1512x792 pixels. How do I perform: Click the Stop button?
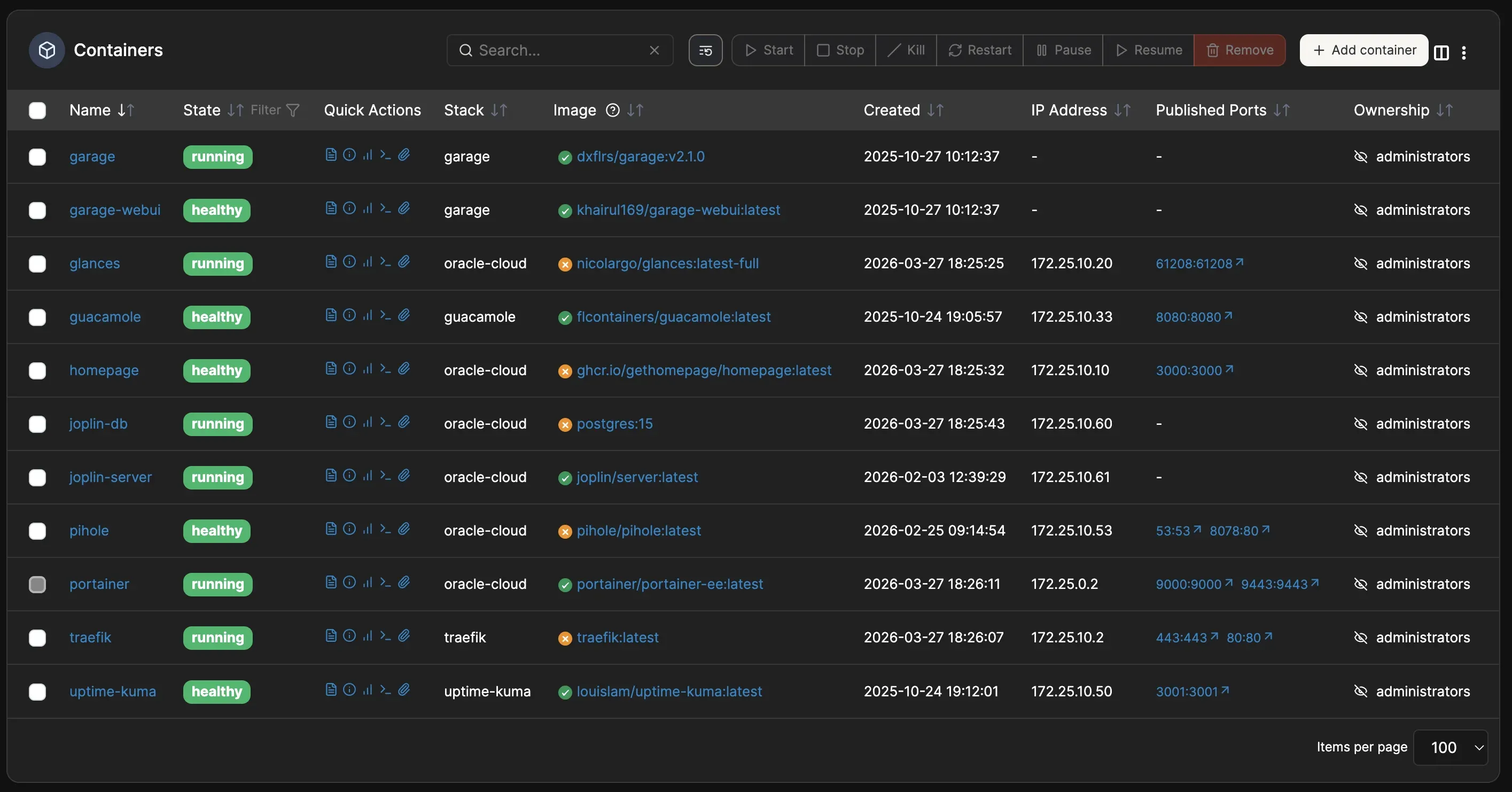click(x=840, y=50)
